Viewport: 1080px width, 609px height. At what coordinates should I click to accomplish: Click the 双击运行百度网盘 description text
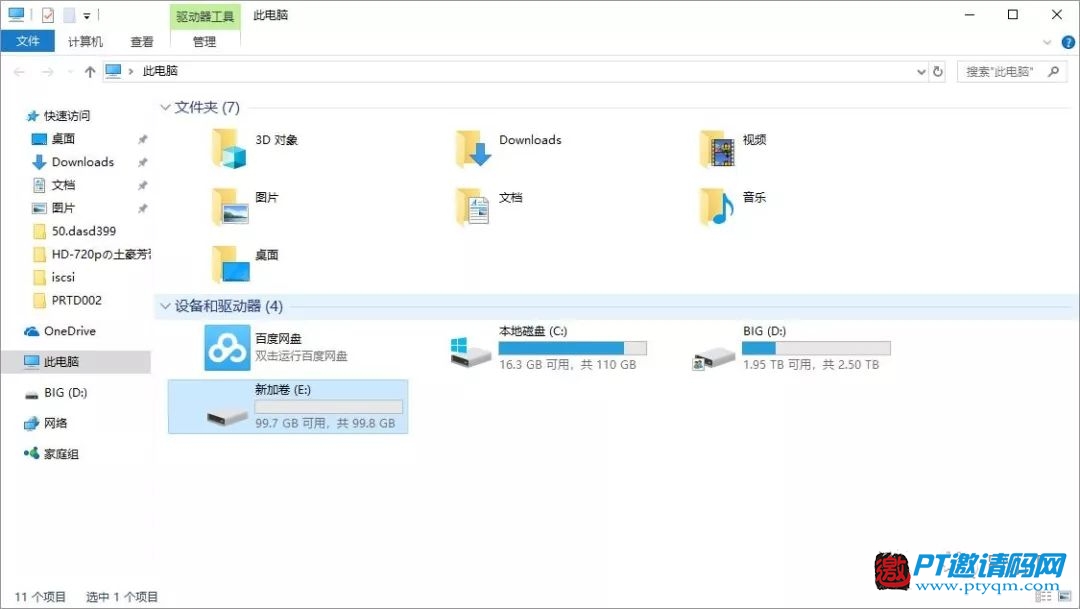click(301, 356)
